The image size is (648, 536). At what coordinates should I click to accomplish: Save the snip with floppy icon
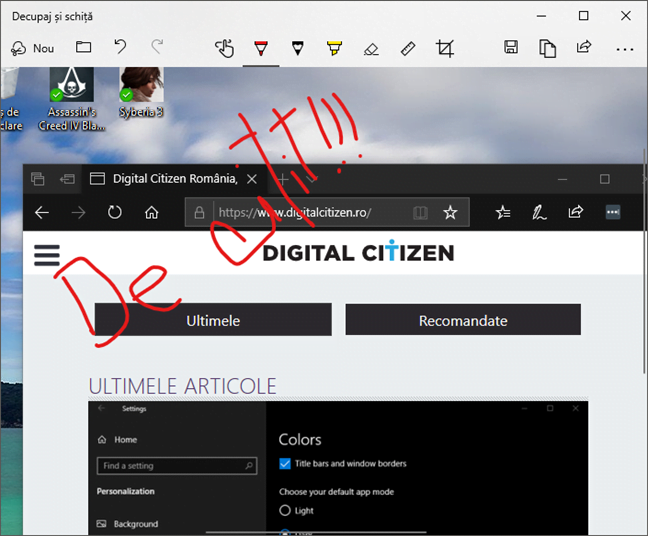click(x=511, y=47)
